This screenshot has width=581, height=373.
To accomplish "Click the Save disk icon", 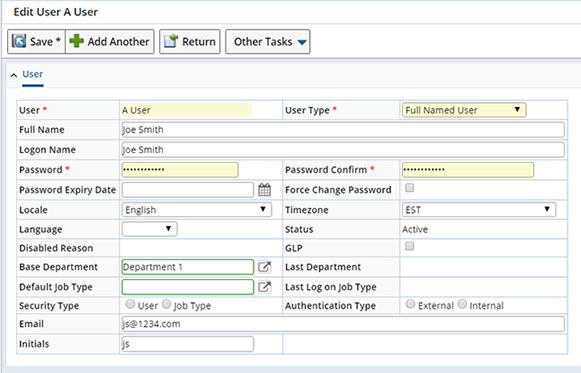I will pos(19,41).
